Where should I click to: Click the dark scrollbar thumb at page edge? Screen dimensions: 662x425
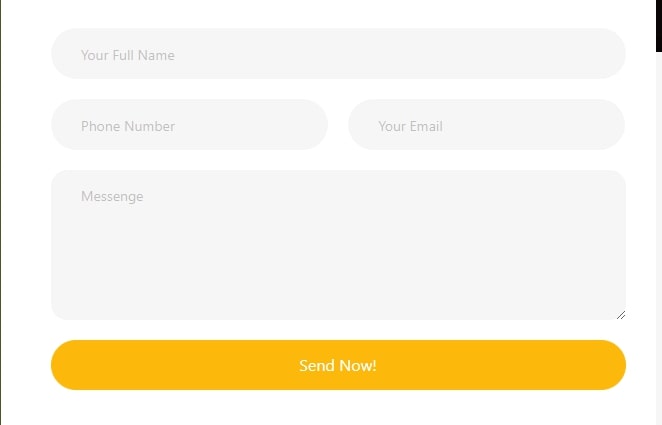coord(658,25)
